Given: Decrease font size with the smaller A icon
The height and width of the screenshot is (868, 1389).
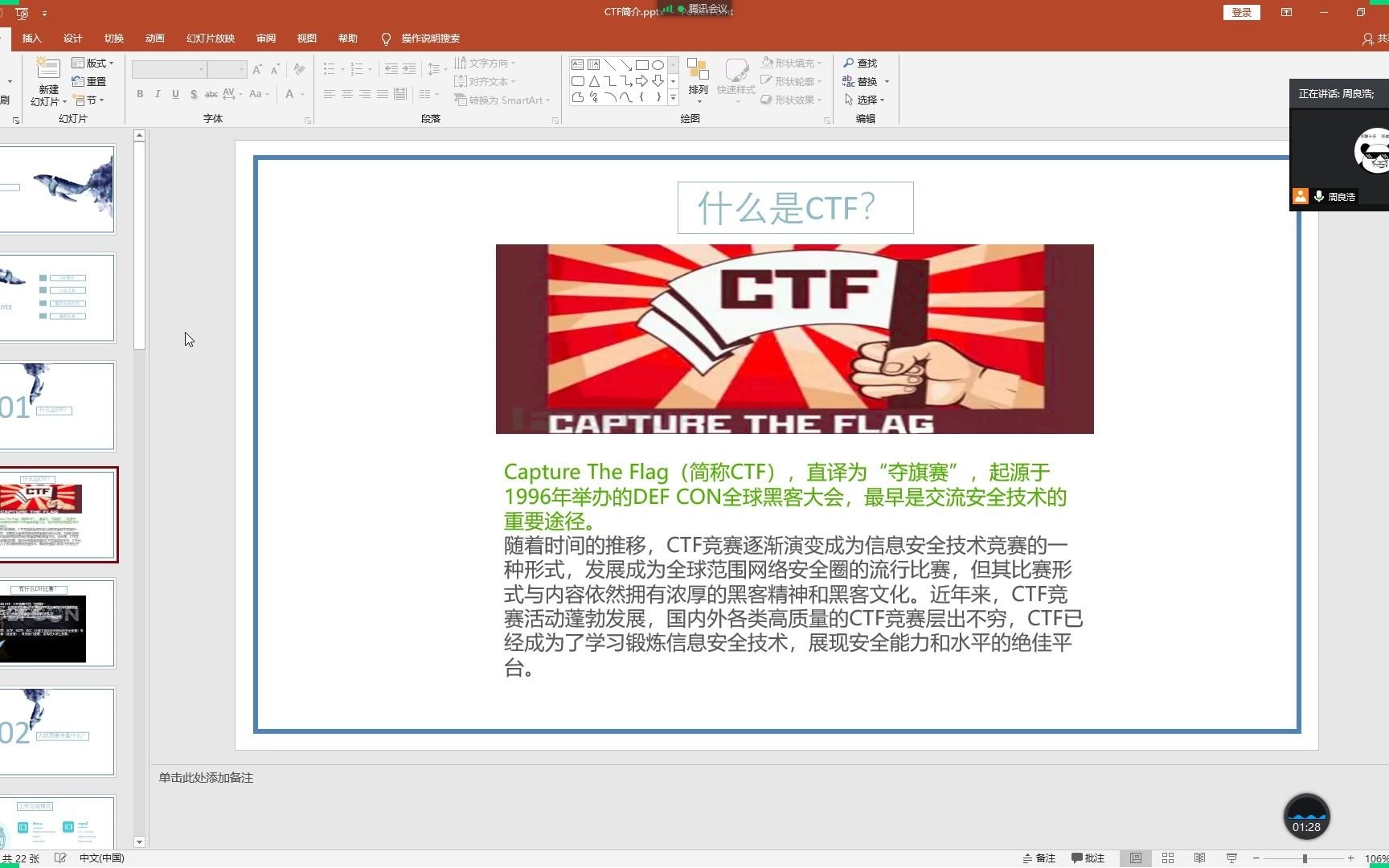Looking at the screenshot, I should [275, 70].
